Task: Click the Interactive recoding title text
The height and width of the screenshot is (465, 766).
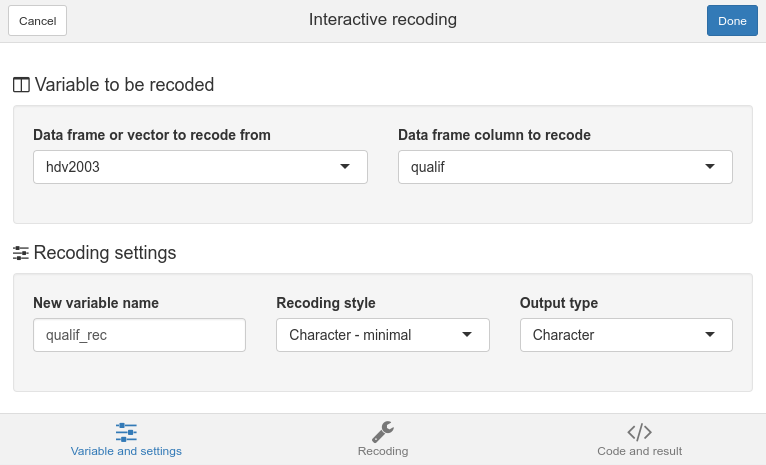Action: tap(383, 19)
